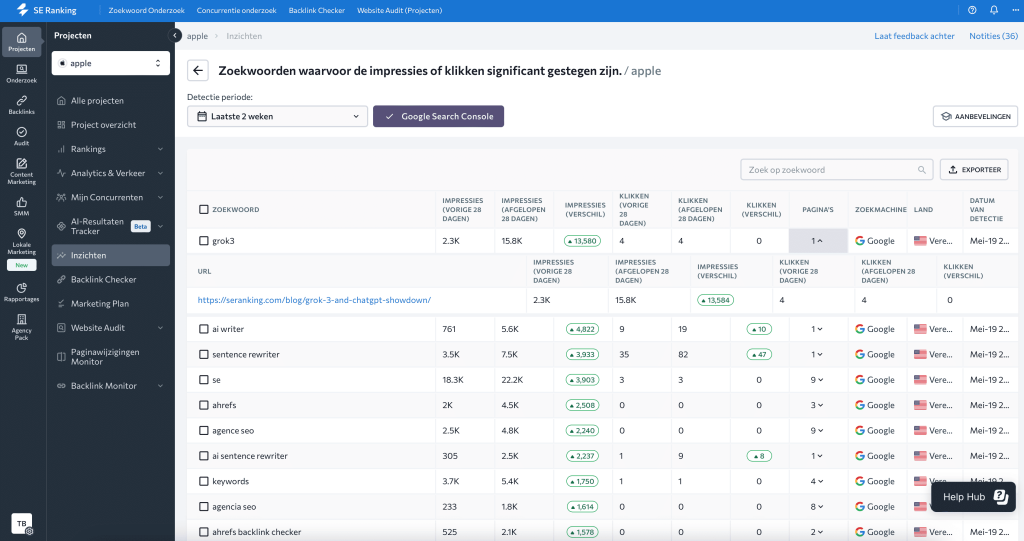Check the ai sentence rewriter row checkbox
The height and width of the screenshot is (541, 1024).
pyautogui.click(x=204, y=456)
